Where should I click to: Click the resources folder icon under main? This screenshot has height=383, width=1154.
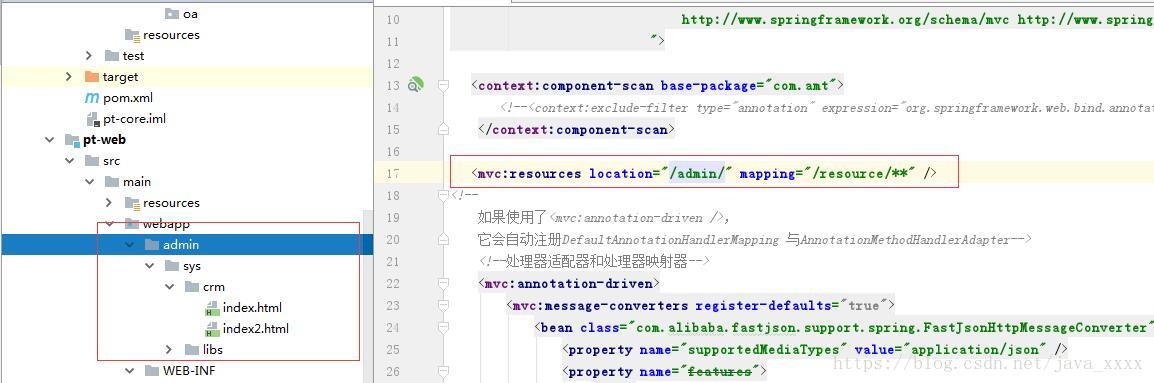pyautogui.click(x=132, y=203)
